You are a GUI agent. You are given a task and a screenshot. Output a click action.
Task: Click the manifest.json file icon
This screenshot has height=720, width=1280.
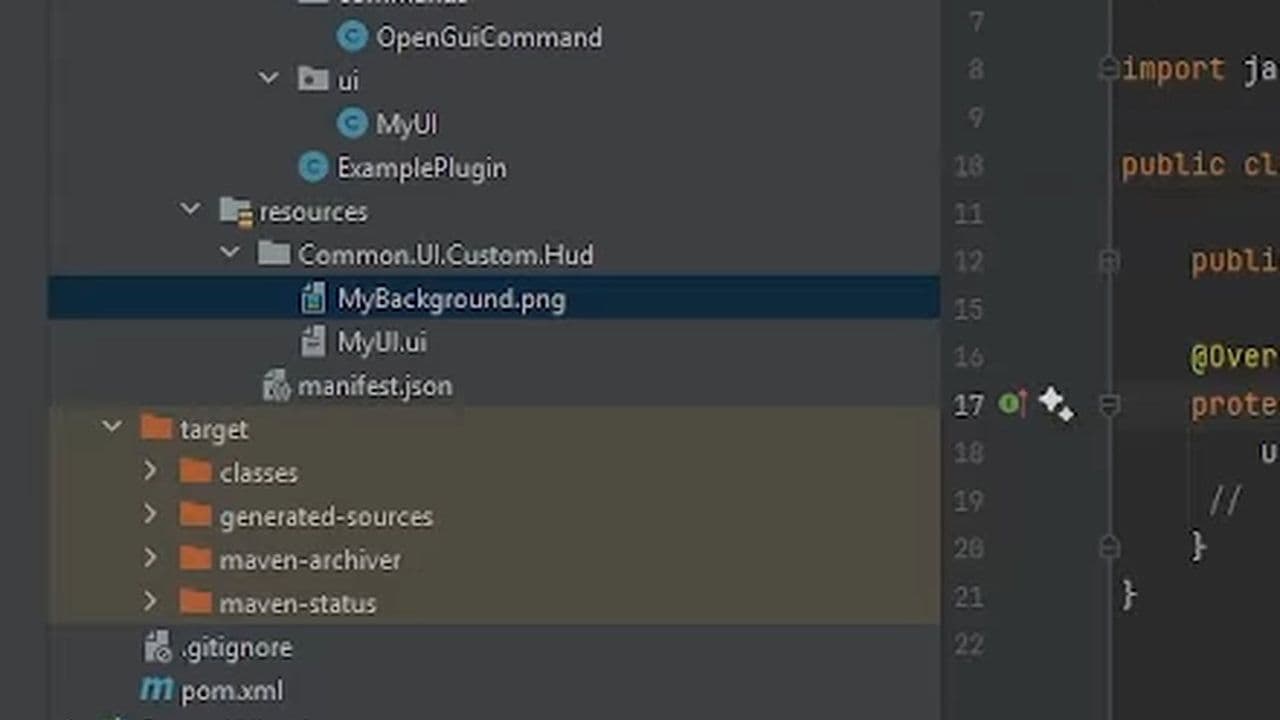click(276, 386)
